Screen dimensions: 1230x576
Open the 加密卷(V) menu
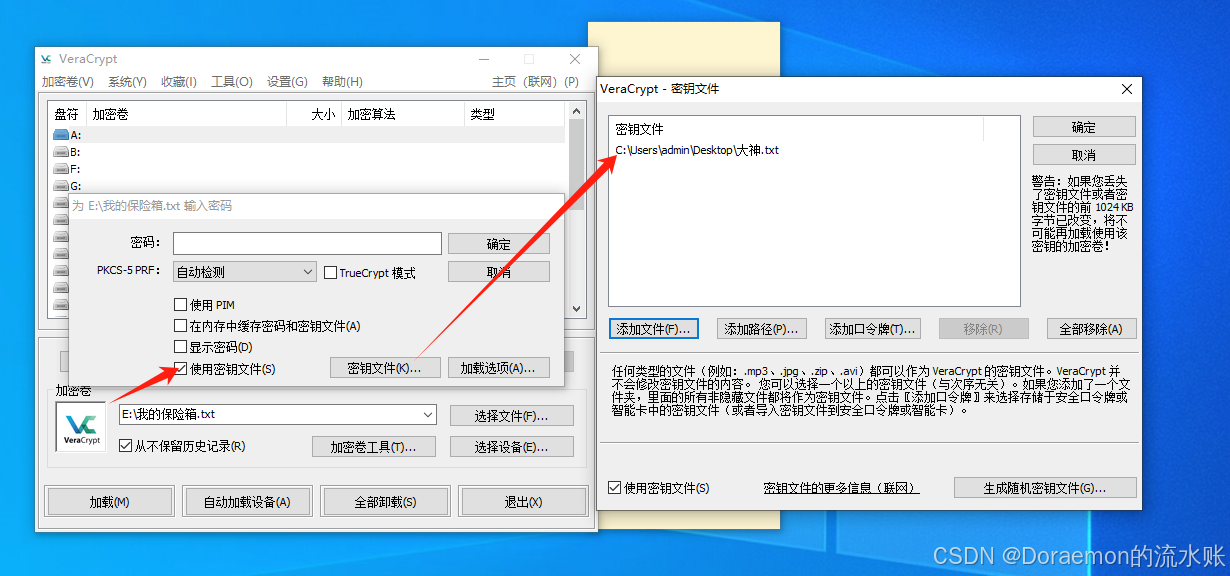coord(68,82)
